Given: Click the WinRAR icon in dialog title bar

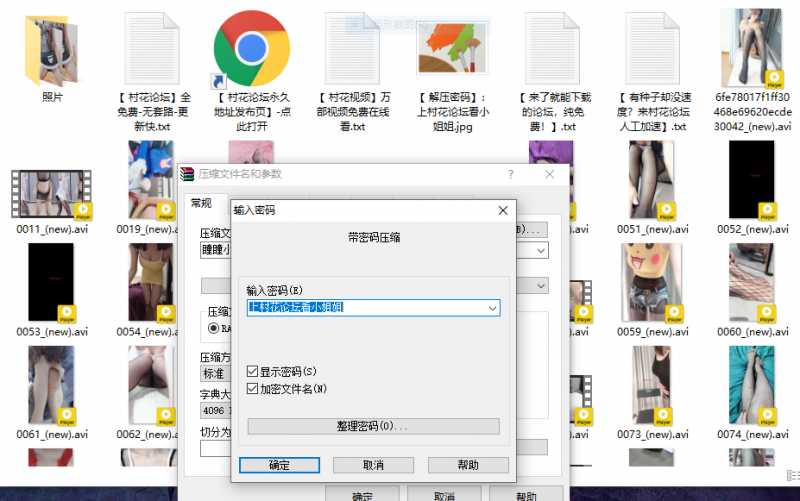Looking at the screenshot, I should [x=186, y=174].
